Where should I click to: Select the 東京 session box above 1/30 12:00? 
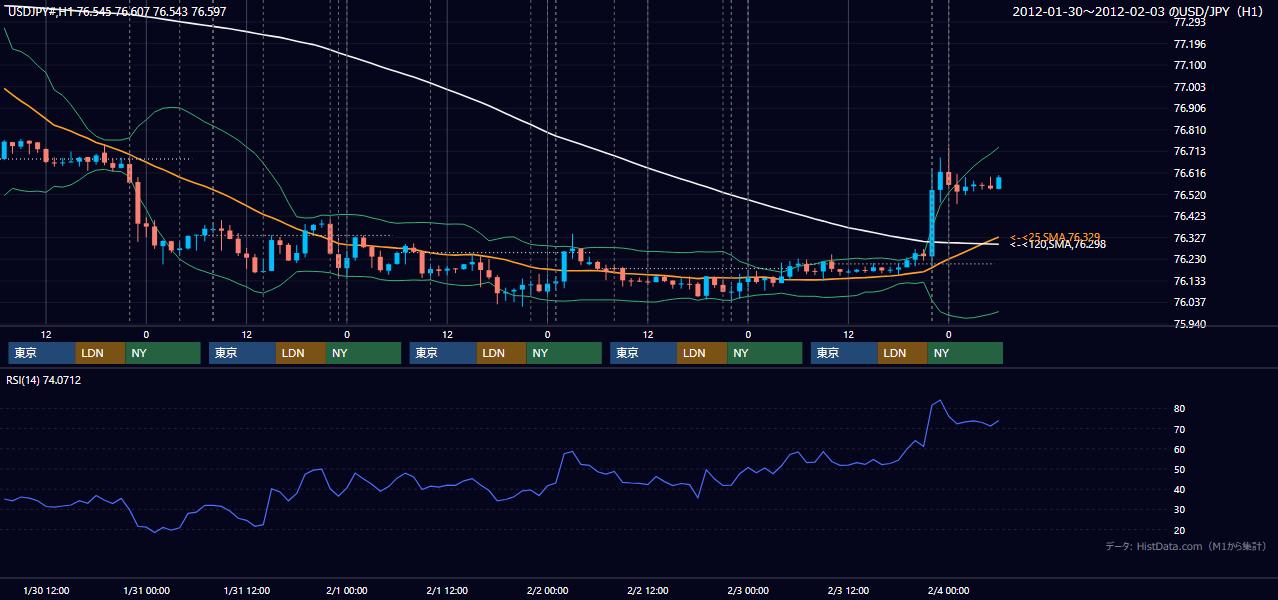coord(42,353)
